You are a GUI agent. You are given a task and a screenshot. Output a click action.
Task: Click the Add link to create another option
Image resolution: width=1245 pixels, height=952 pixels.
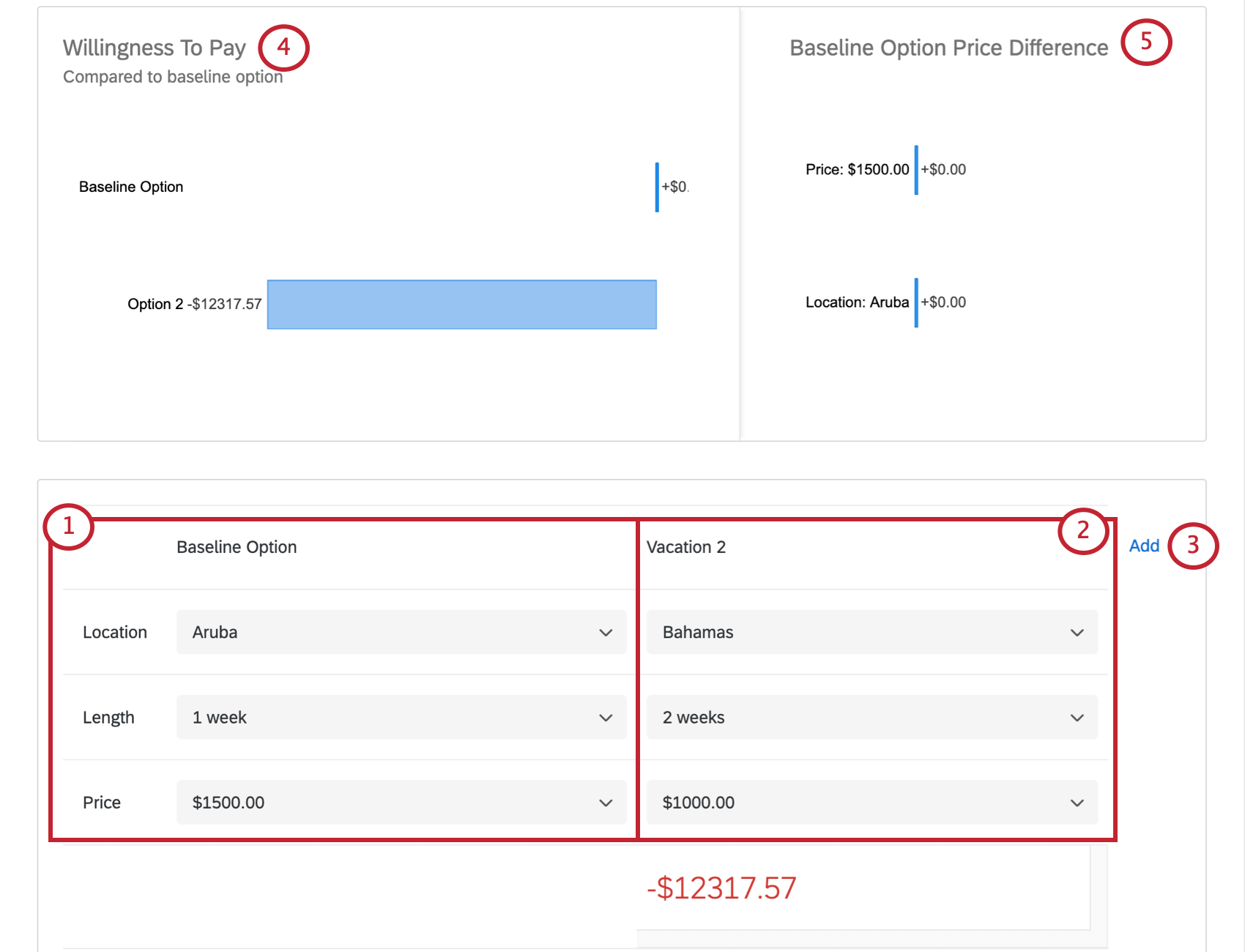[x=1143, y=546]
